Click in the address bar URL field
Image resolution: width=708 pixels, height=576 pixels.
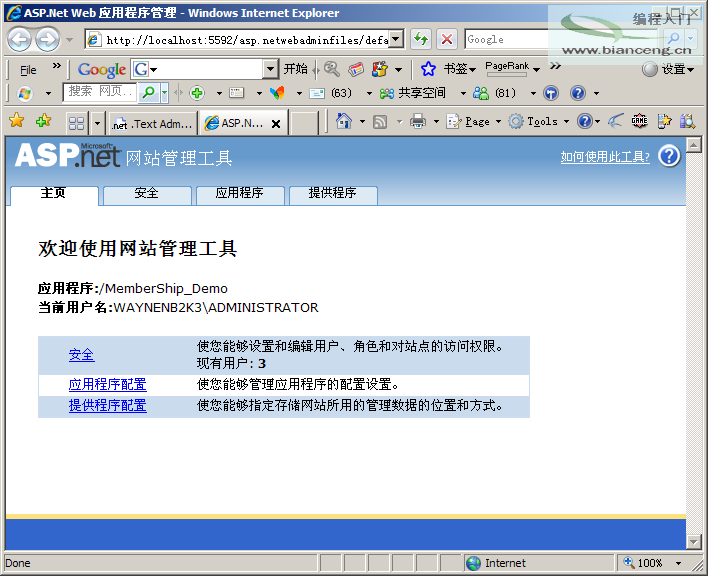click(x=247, y=40)
